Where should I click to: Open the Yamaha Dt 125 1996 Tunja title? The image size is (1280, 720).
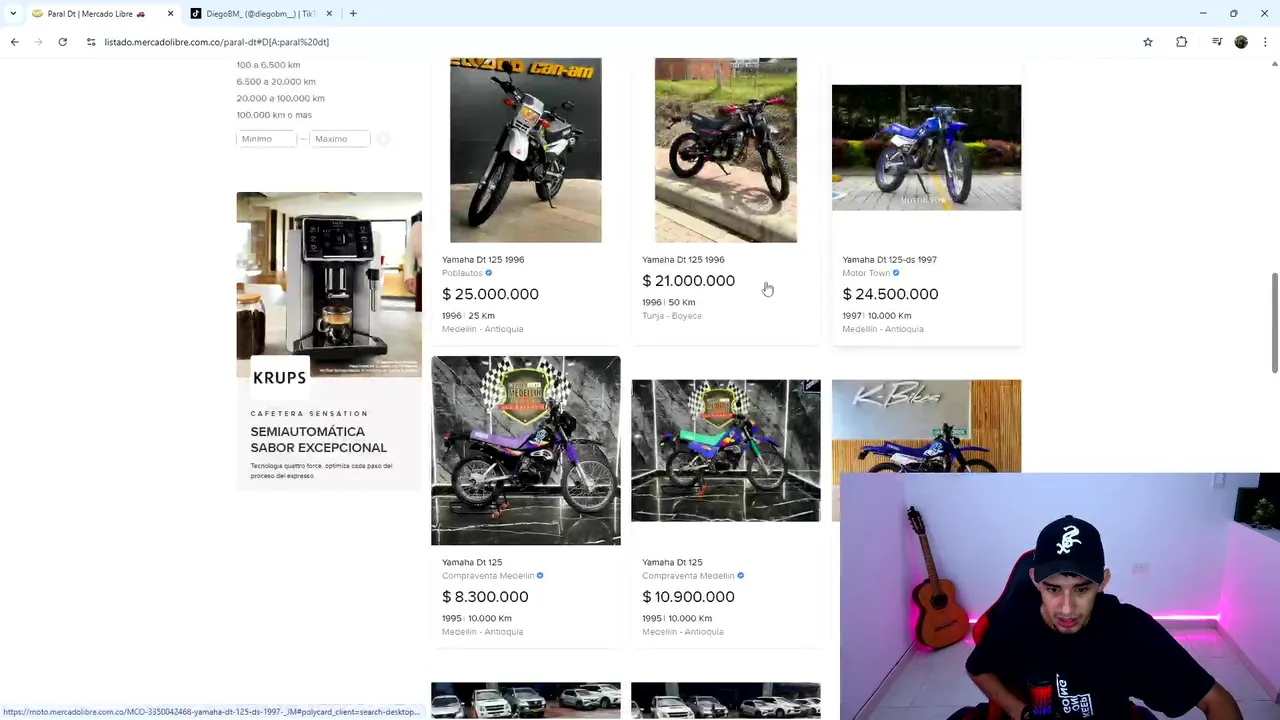pyautogui.click(x=683, y=260)
